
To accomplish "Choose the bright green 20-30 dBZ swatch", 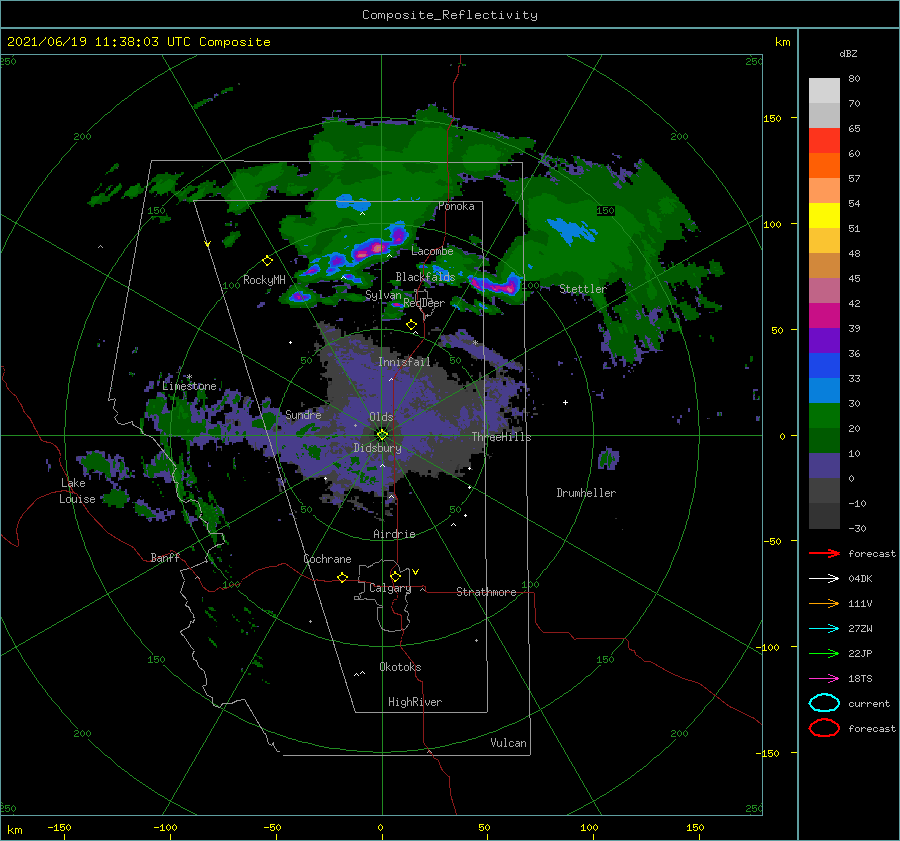I will [x=824, y=416].
